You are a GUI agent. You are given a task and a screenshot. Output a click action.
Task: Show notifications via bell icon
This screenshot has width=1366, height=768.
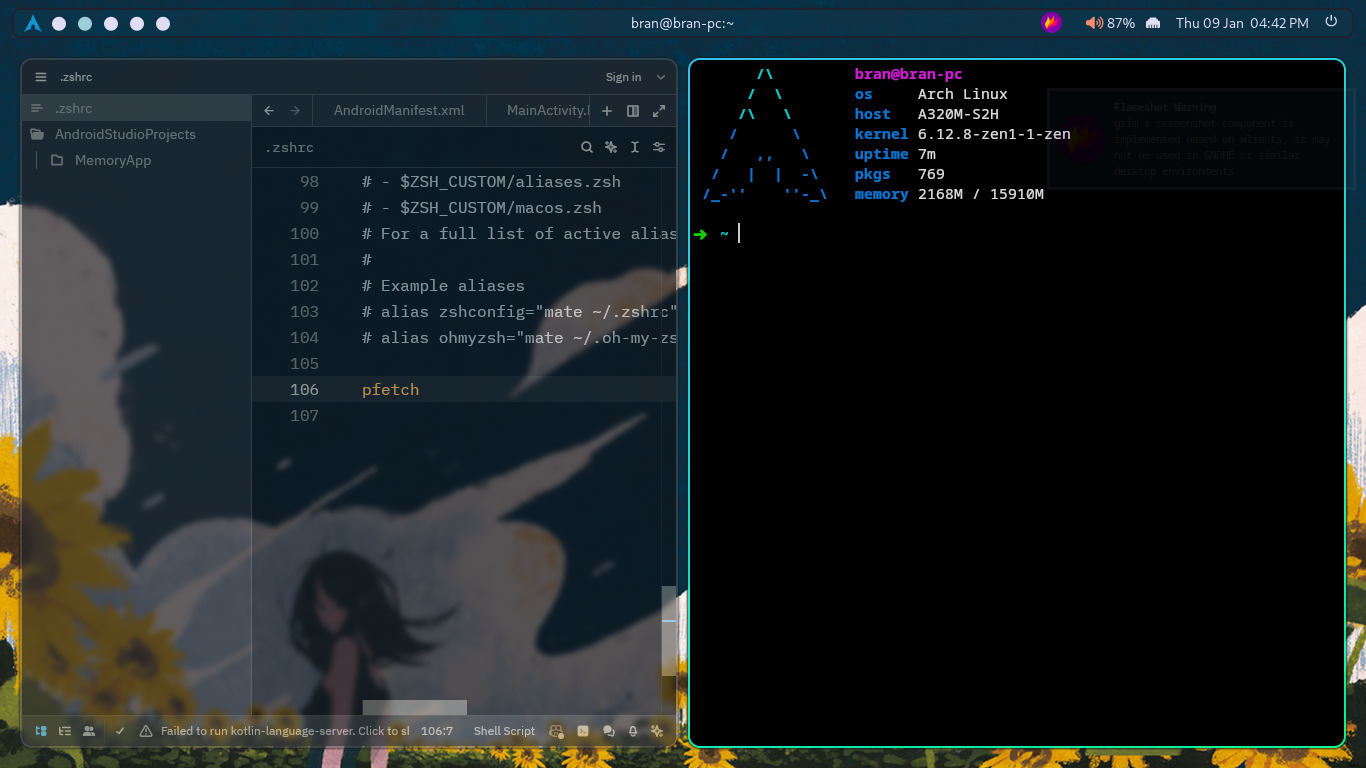[633, 731]
